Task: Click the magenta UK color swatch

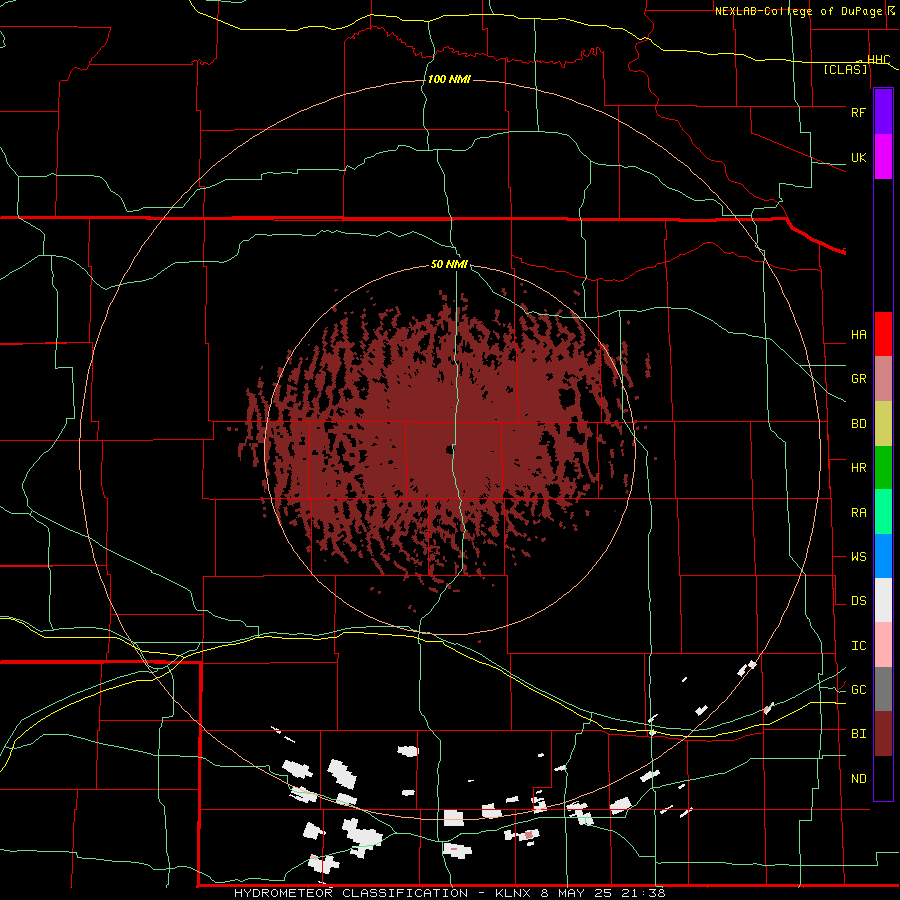Action: [883, 157]
